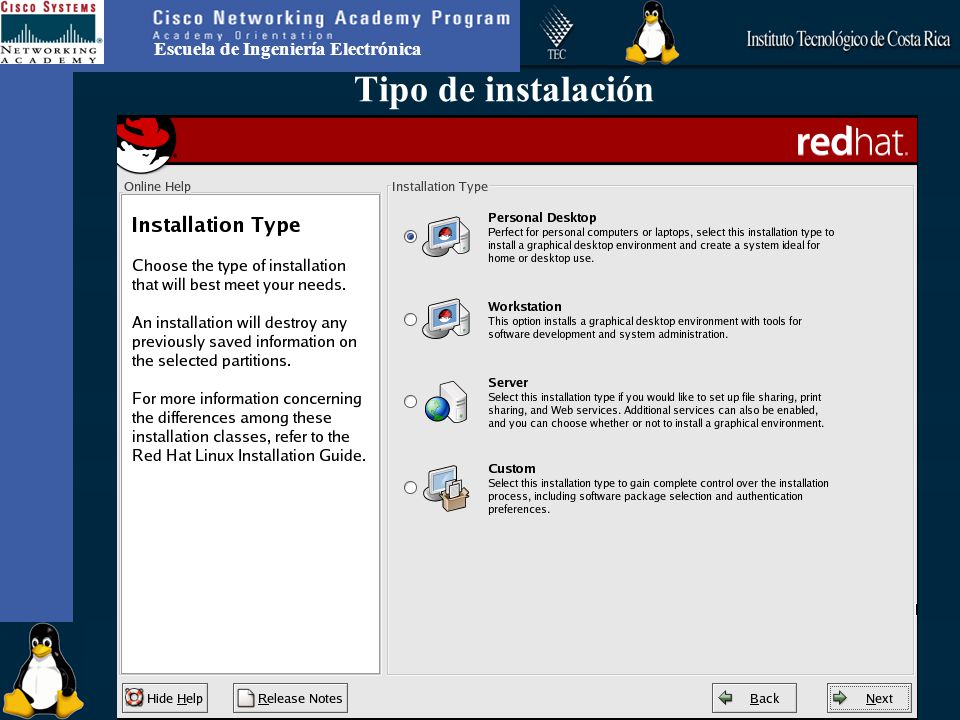Click the Server heading text
960x720 pixels.
click(x=508, y=383)
